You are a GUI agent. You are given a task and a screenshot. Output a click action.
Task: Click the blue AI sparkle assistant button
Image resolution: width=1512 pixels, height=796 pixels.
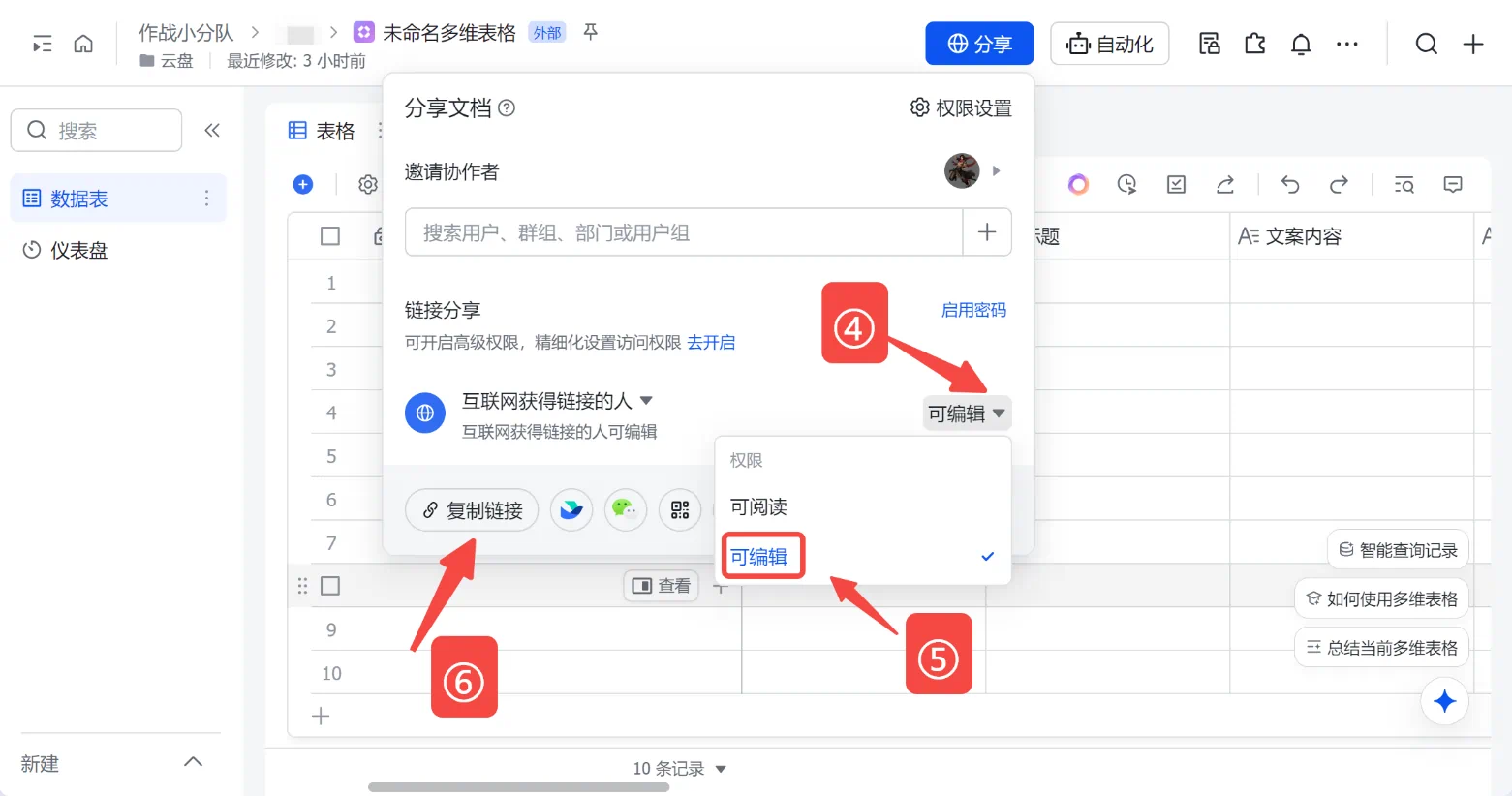(x=1444, y=701)
